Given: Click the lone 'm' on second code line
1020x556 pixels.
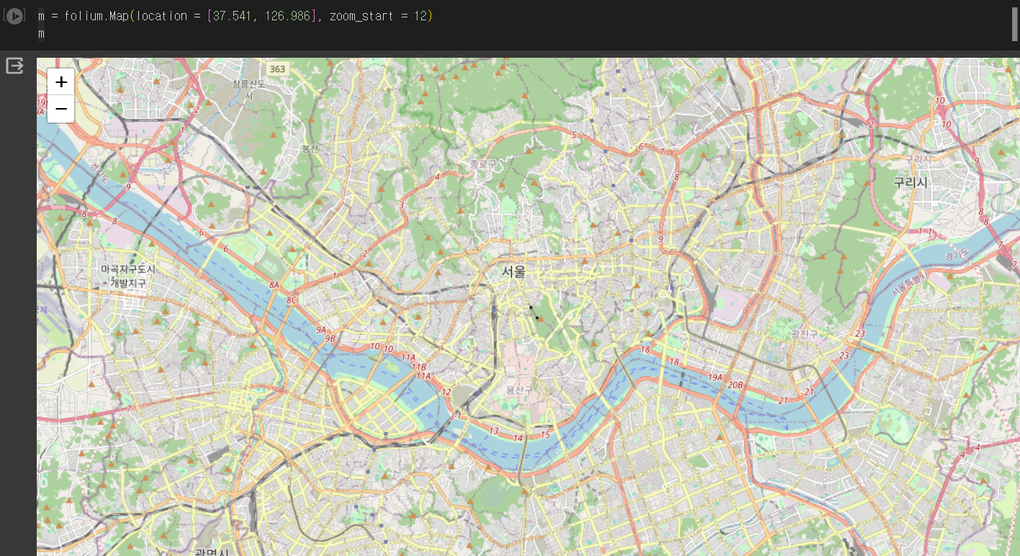Looking at the screenshot, I should pos(41,34).
